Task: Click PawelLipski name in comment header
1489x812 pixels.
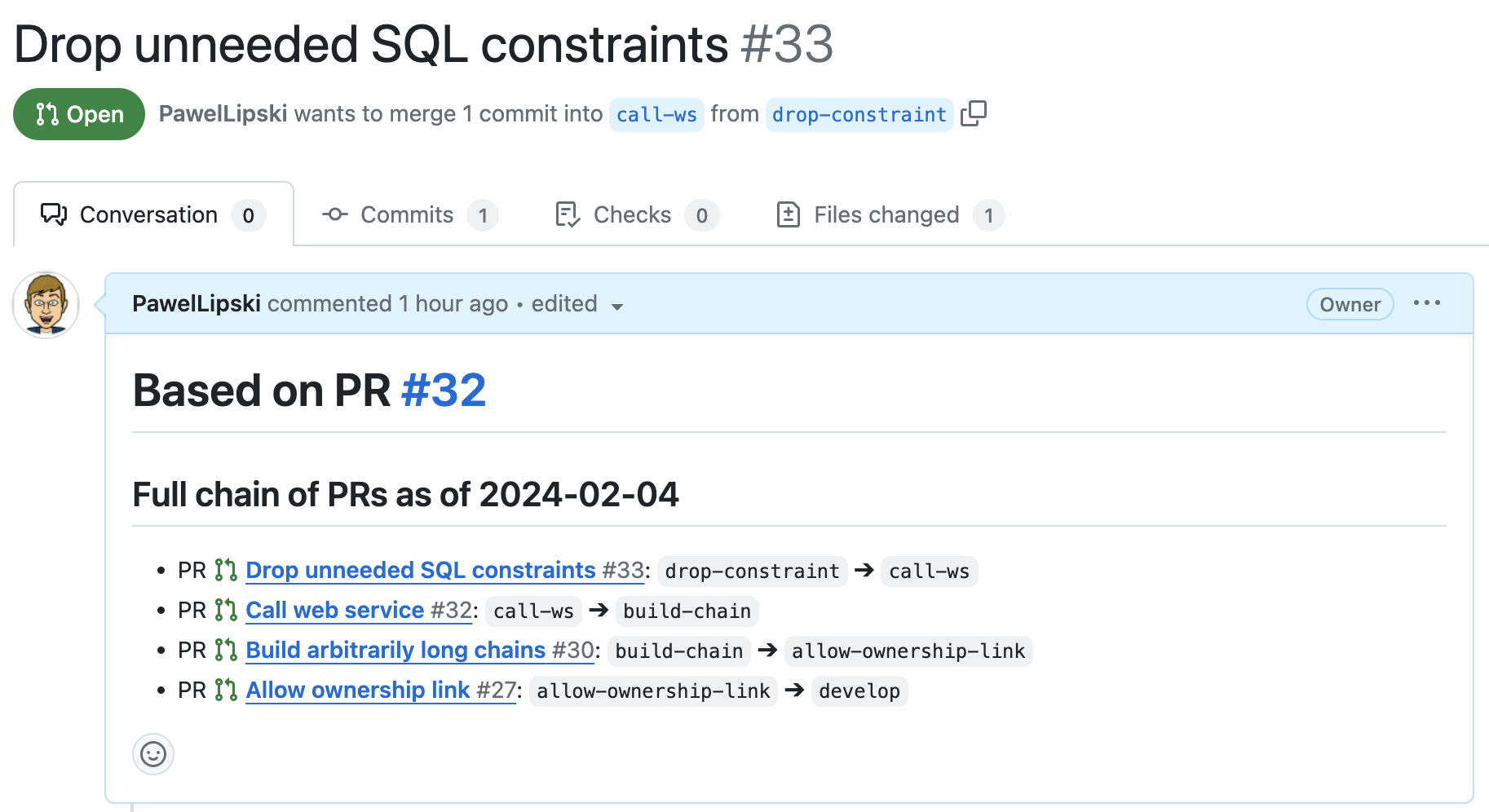Action: [197, 303]
